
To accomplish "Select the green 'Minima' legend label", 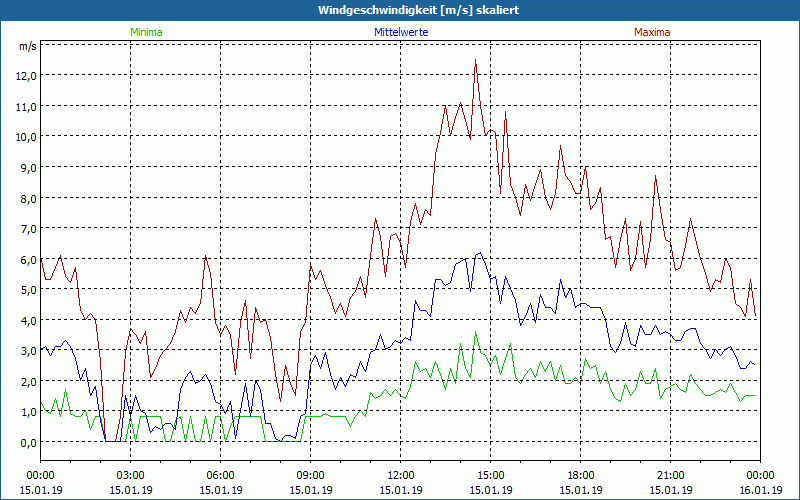I will [146, 32].
